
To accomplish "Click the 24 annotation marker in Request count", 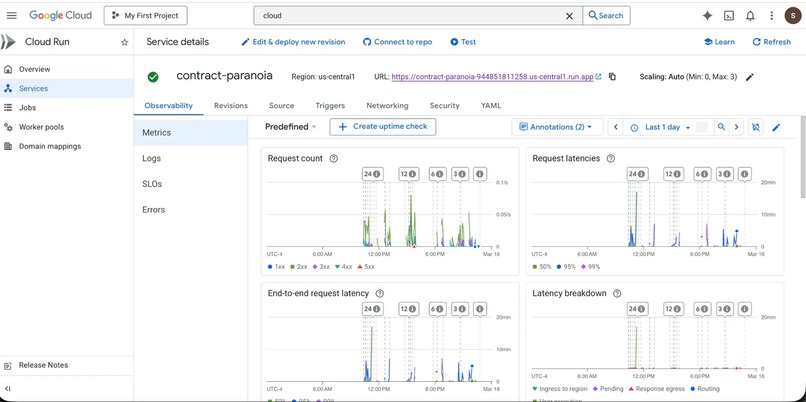I will (372, 174).
